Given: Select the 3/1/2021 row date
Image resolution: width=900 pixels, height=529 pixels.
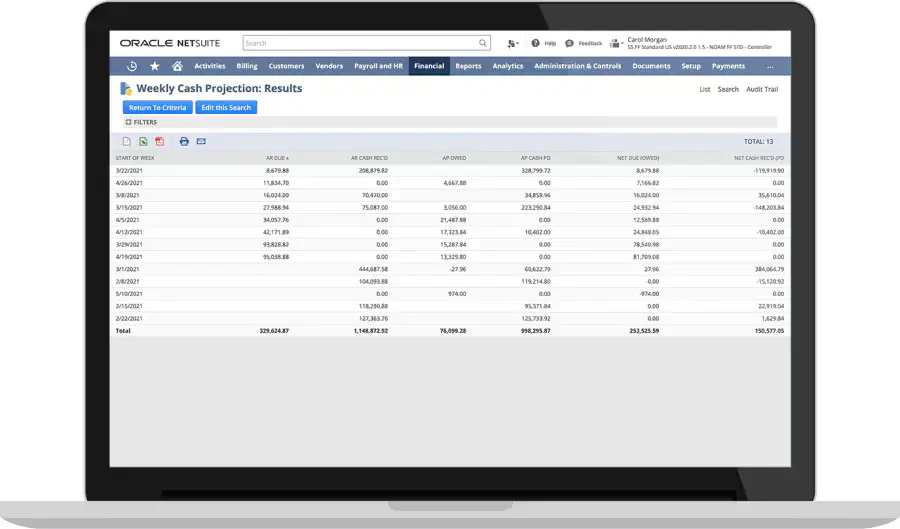Looking at the screenshot, I should [127, 269].
